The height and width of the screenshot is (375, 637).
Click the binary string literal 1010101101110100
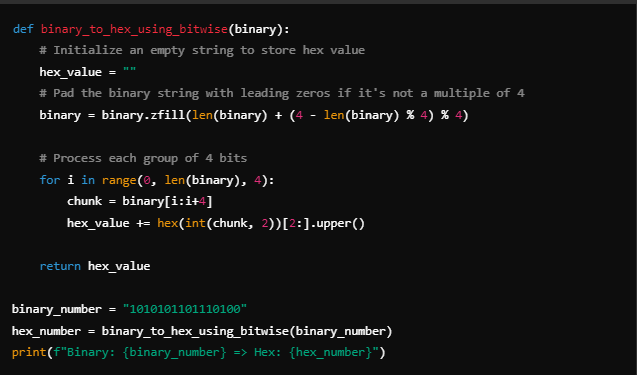pyautogui.click(x=185, y=309)
